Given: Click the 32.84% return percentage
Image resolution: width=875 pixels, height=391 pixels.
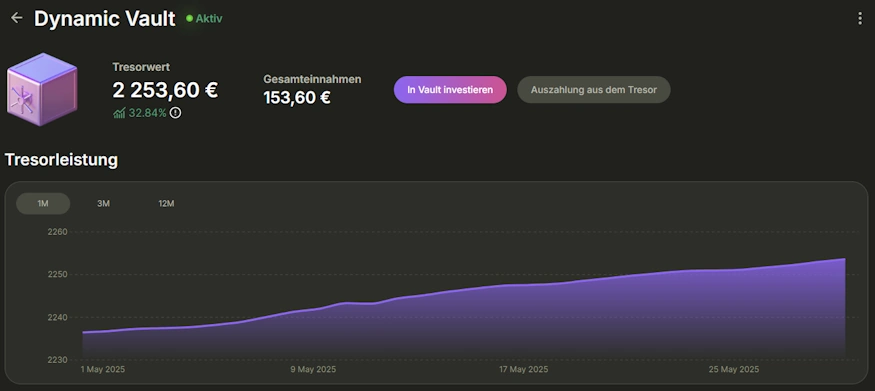Looking at the screenshot, I should coord(147,113).
